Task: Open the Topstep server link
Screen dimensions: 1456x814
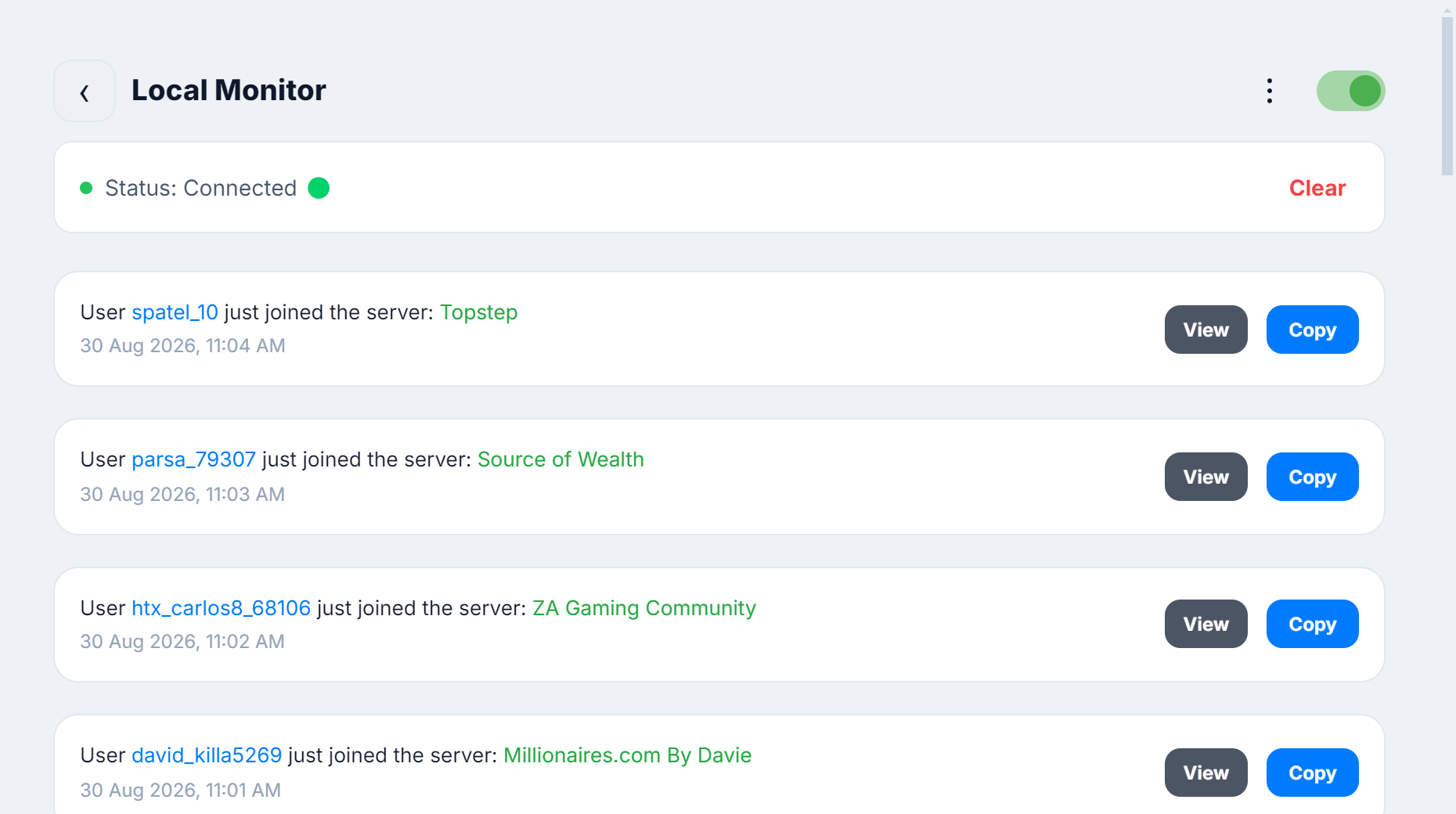Action: 478,312
